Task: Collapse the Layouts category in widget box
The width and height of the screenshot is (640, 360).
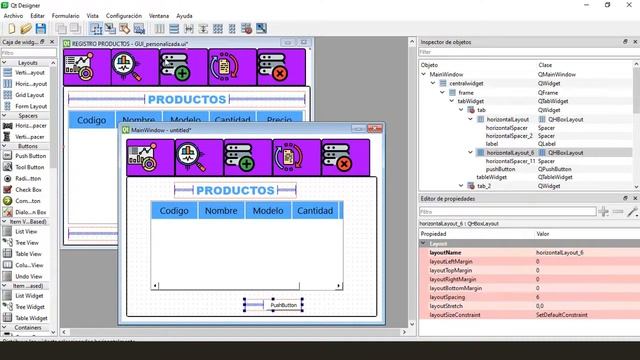Action: click(x=4, y=63)
